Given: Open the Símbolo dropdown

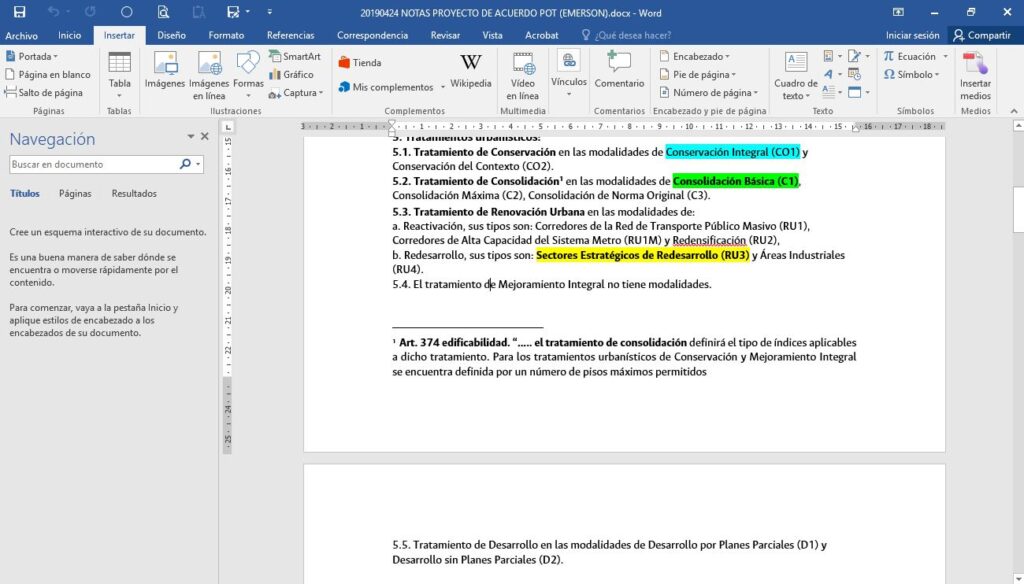Looking at the screenshot, I should point(911,74).
